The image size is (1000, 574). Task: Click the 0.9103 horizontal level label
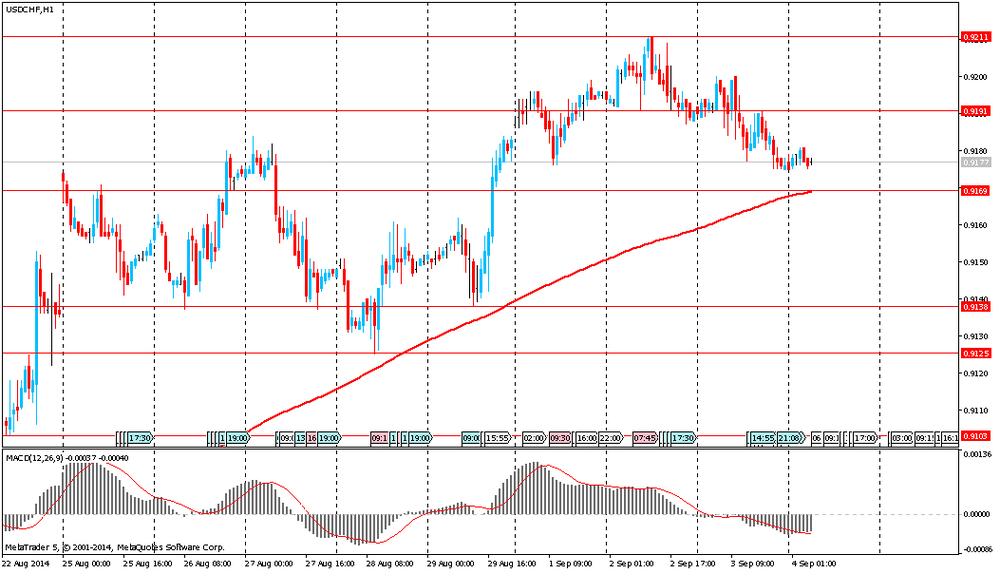tap(976, 436)
